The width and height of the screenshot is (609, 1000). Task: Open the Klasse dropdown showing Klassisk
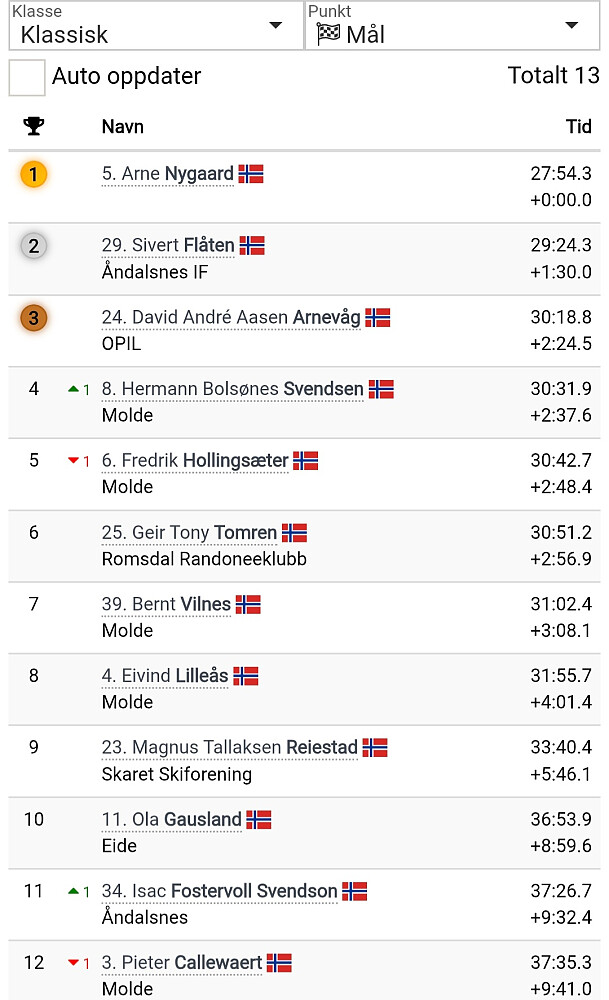pyautogui.click(x=150, y=26)
